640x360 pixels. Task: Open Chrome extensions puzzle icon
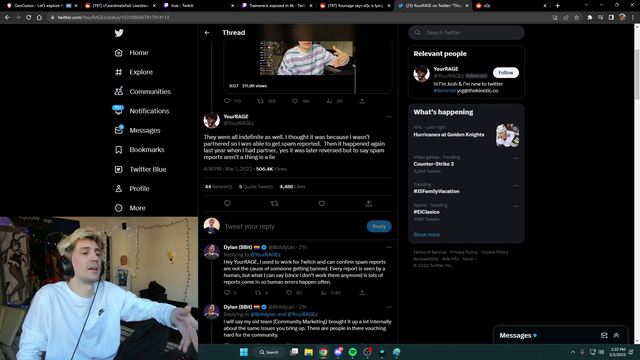point(590,18)
